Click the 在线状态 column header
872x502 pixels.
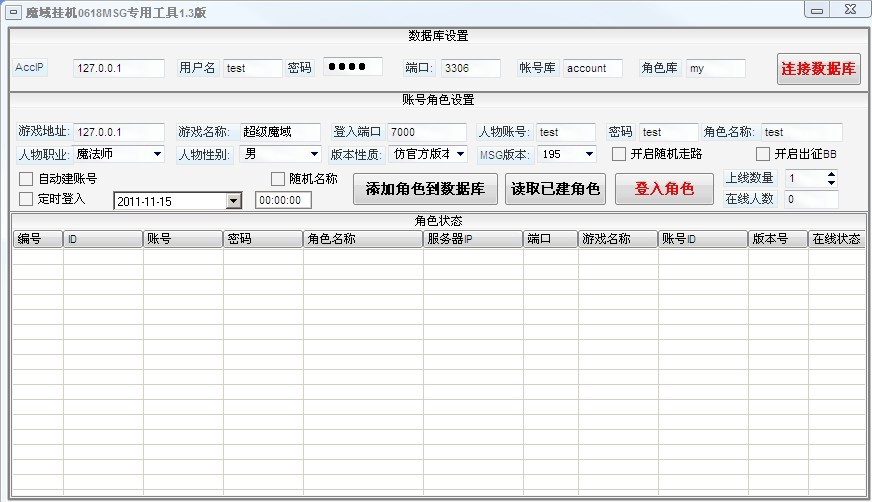pos(836,240)
